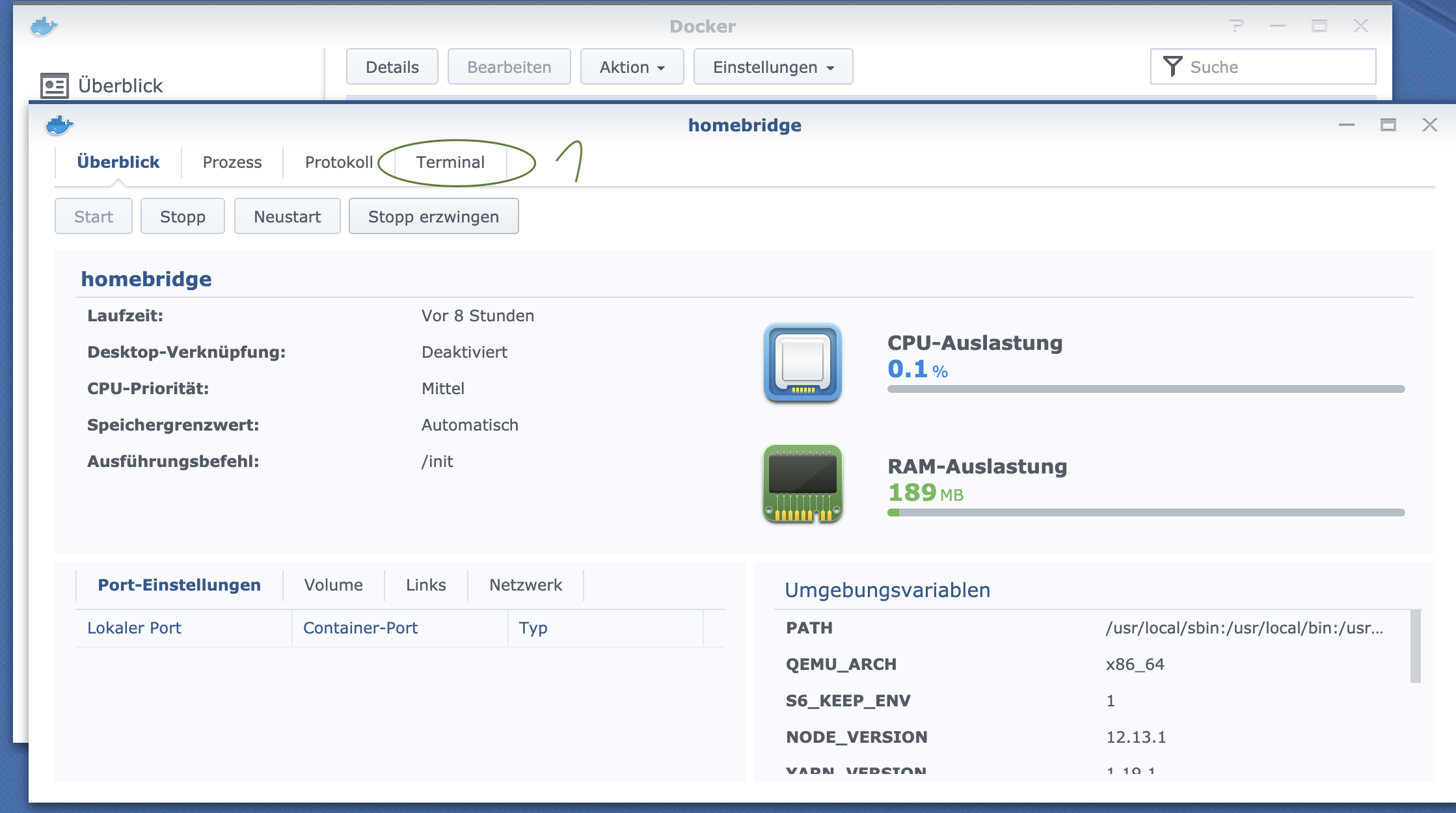Open the Einstellungen dropdown in the Docker window
This screenshot has width=1456, height=813.
[774, 67]
